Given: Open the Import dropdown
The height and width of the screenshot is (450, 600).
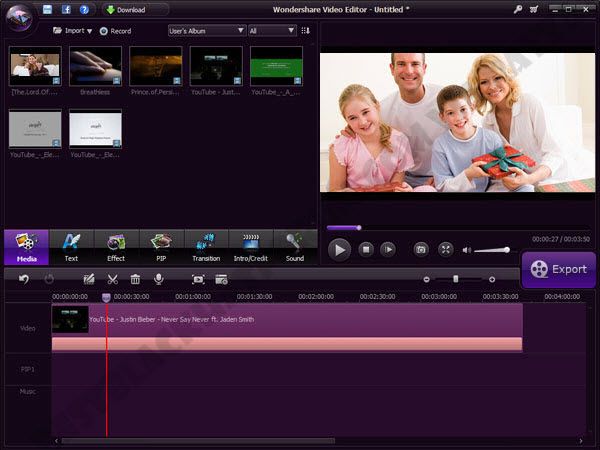Looking at the screenshot, I should [x=73, y=31].
